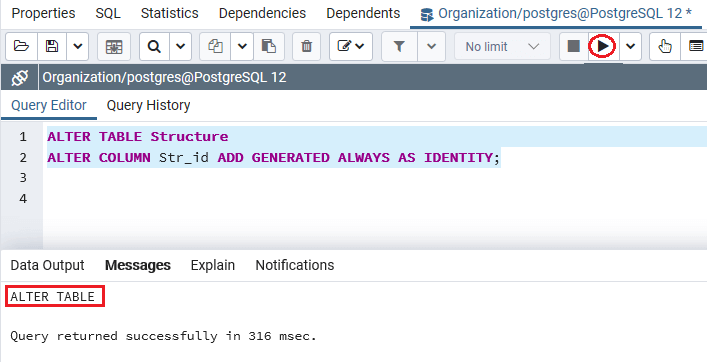Click the Stop query square button
This screenshot has height=362, width=707.
[x=574, y=46]
